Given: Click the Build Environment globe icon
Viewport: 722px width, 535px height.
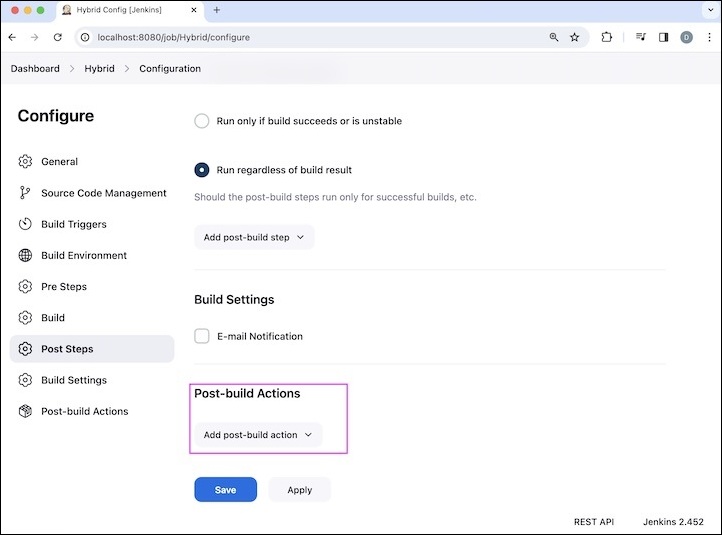Looking at the screenshot, I should (25, 255).
